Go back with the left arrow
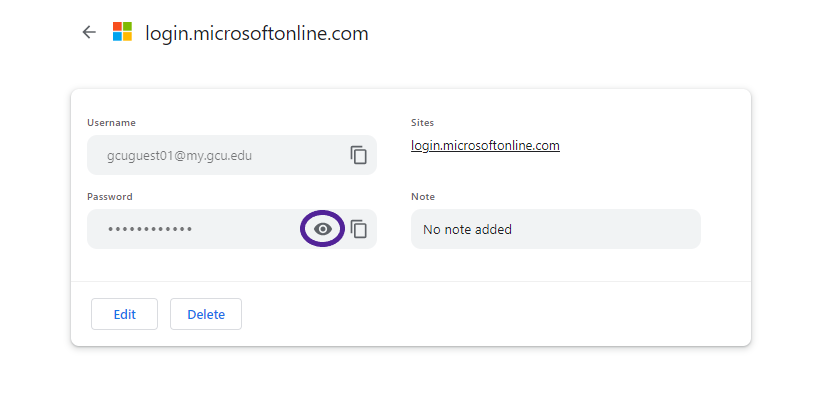This screenshot has width=828, height=395. pos(89,33)
